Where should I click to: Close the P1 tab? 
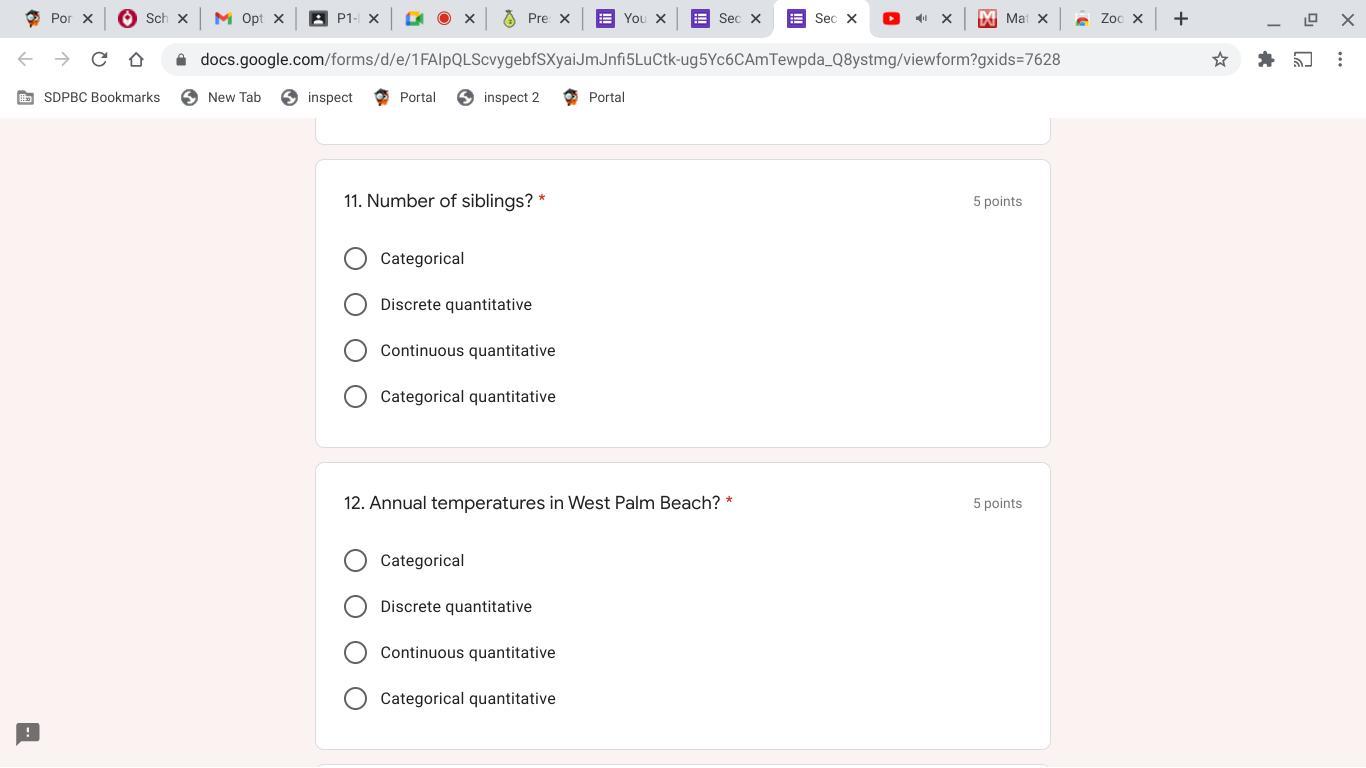[x=374, y=19]
